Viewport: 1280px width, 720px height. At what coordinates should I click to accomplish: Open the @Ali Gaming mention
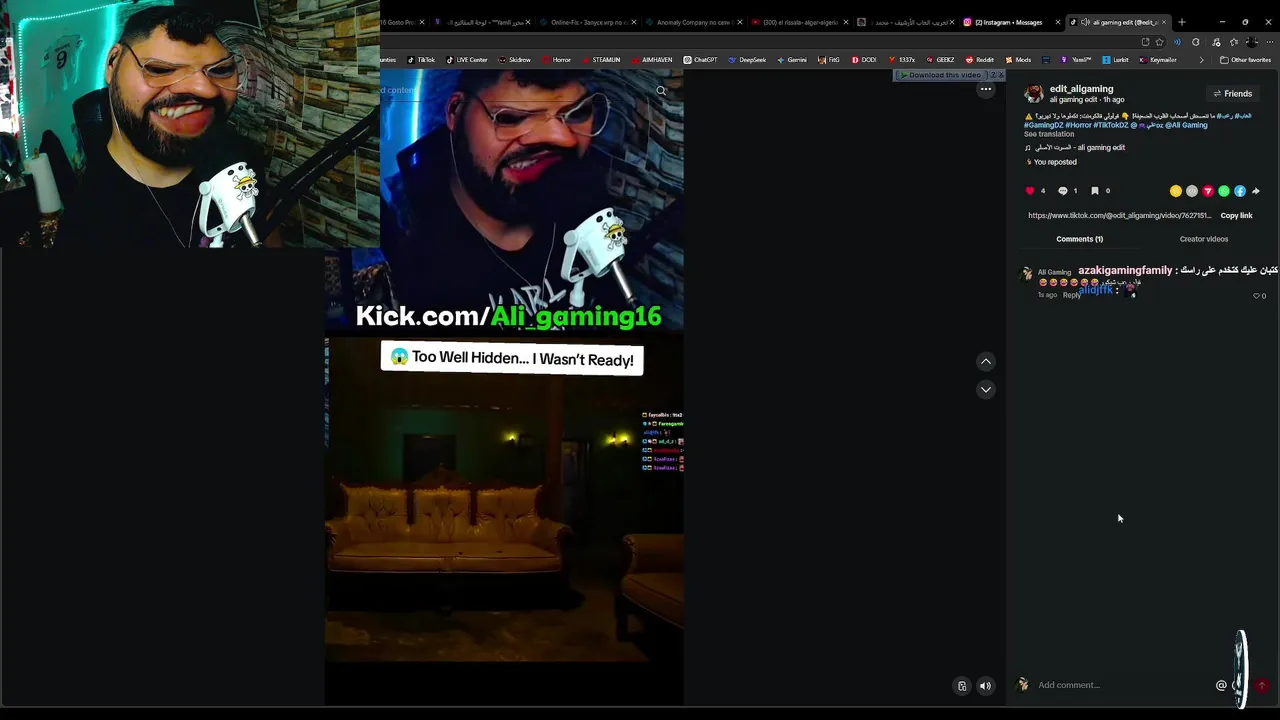(x=1186, y=125)
